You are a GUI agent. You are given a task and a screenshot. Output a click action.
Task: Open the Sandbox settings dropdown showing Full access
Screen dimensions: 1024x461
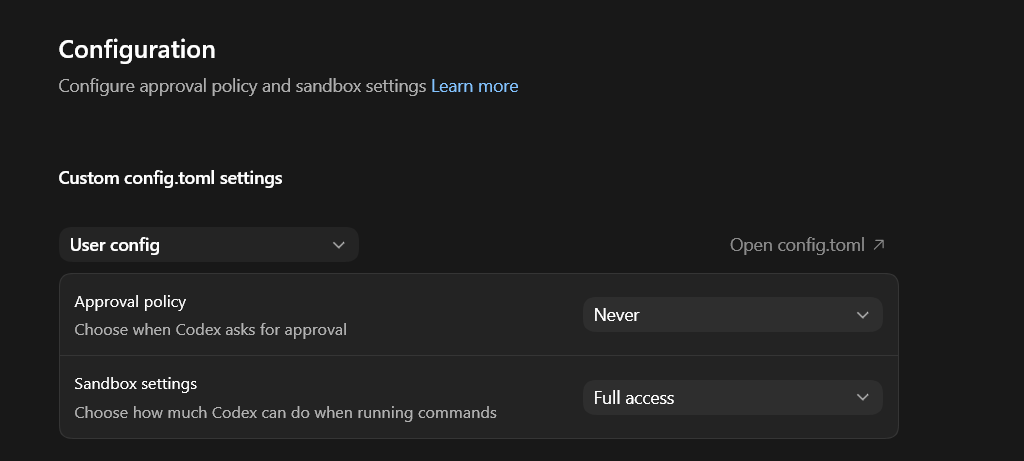click(733, 398)
